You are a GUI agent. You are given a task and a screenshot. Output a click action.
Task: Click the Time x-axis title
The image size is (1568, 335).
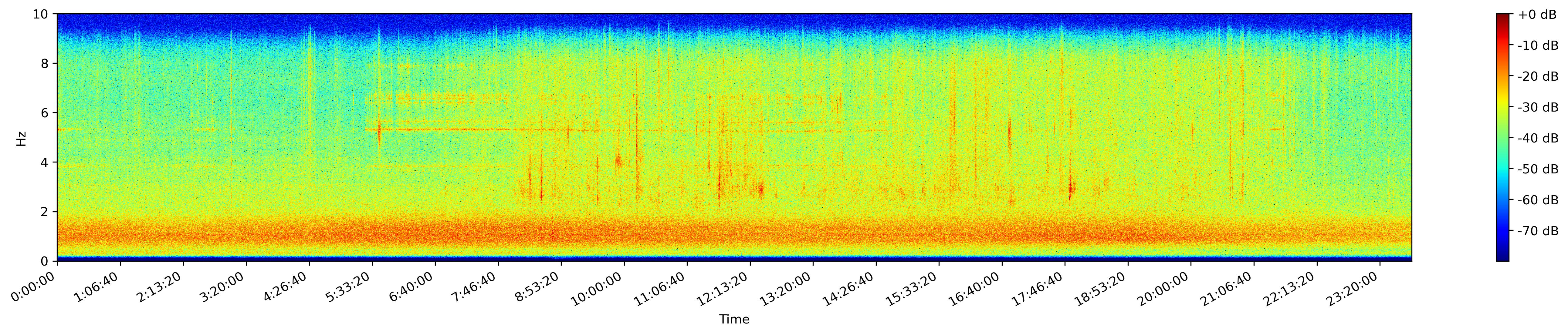[x=734, y=320]
